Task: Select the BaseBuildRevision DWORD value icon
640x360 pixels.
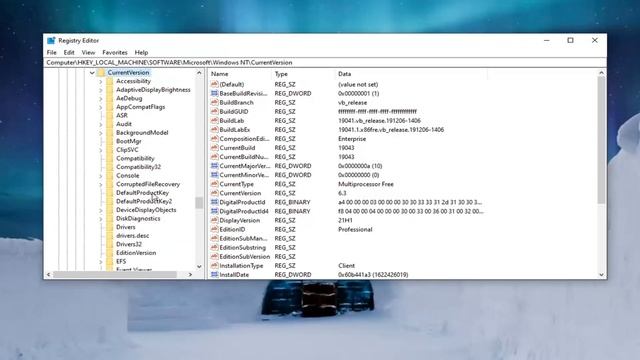Action: click(214, 93)
